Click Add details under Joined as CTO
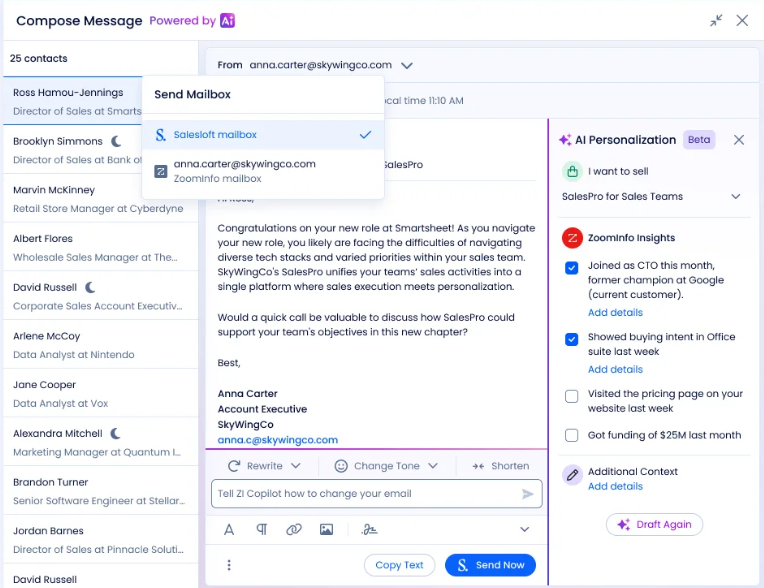The image size is (764, 588). (x=615, y=313)
